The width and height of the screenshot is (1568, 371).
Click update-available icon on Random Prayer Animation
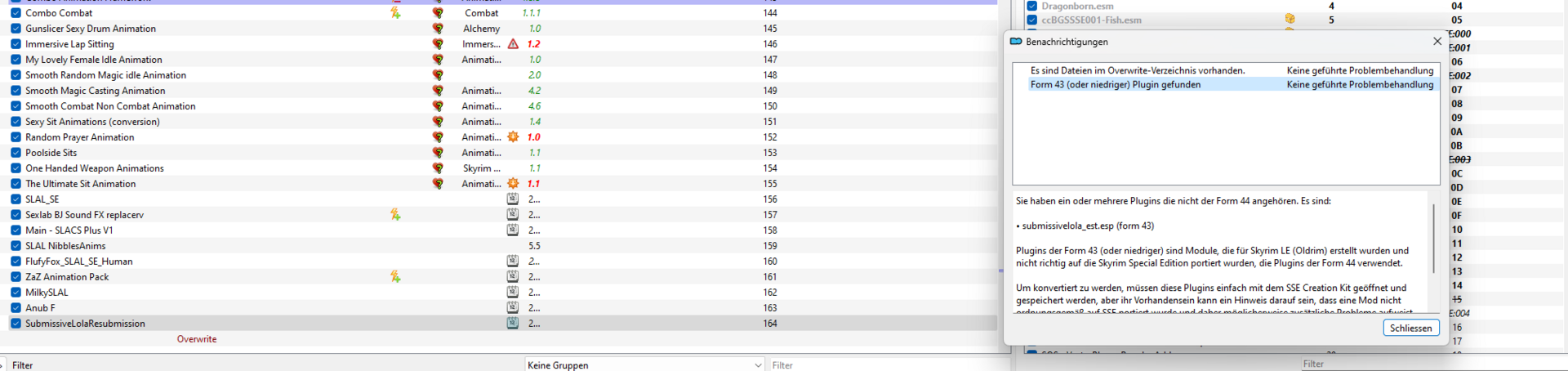click(x=513, y=137)
